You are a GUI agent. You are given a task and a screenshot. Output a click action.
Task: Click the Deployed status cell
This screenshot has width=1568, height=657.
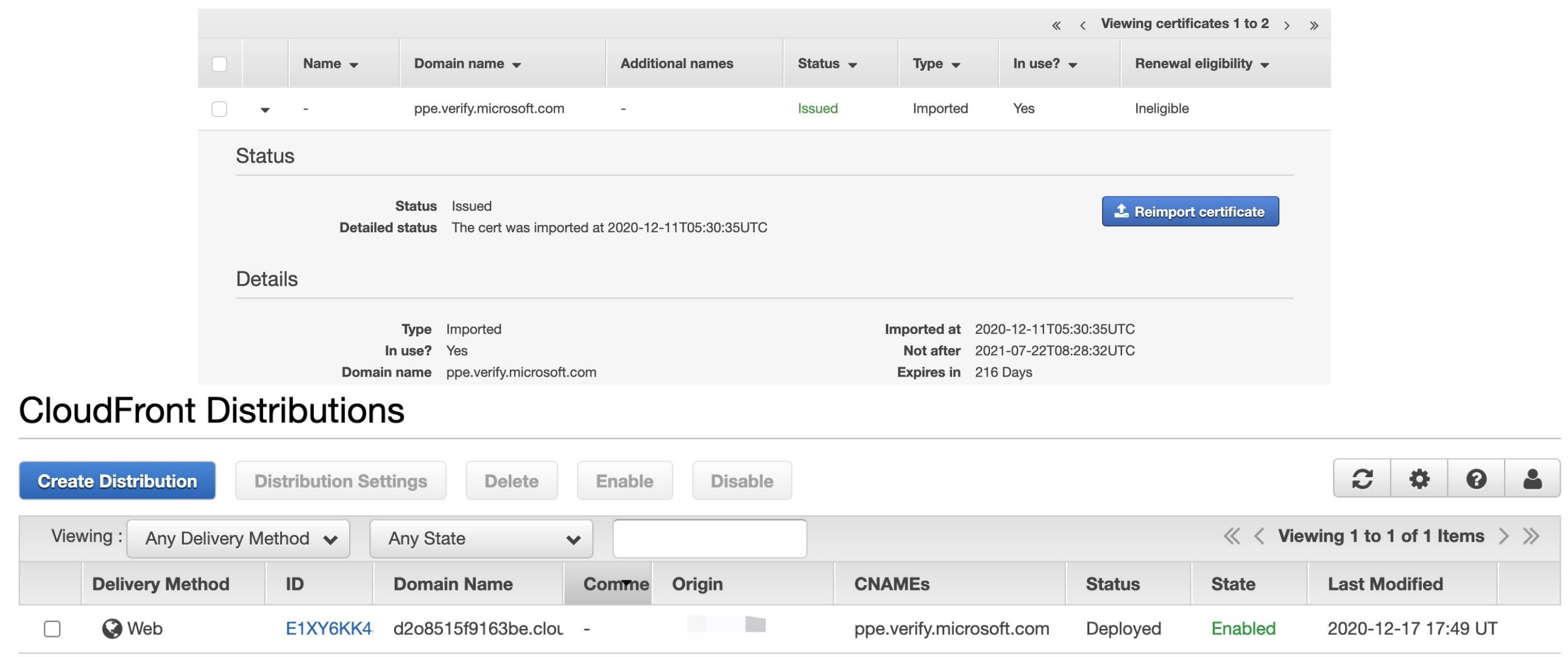click(1123, 629)
